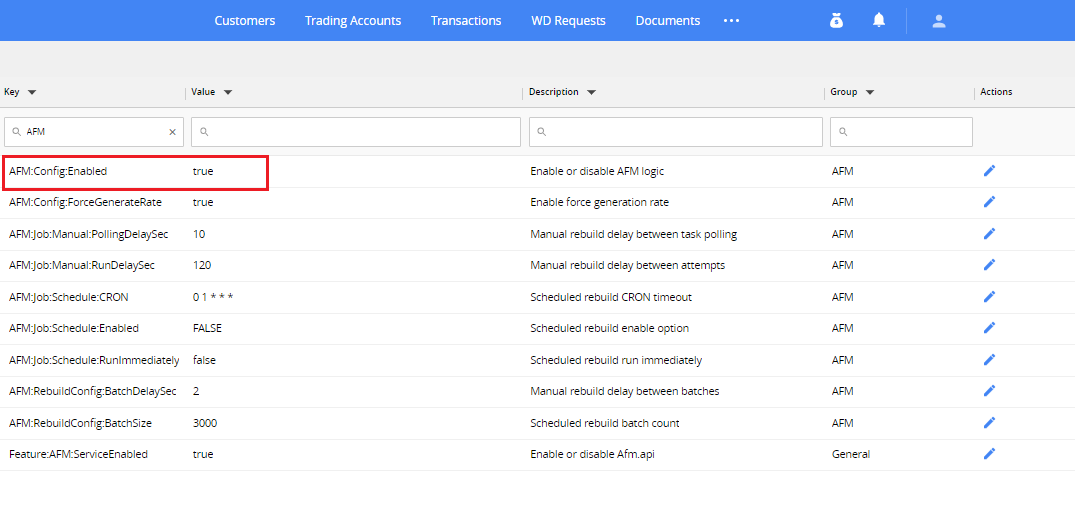1075x529 pixels.
Task: Focus the Description column search field
Action: tap(676, 132)
